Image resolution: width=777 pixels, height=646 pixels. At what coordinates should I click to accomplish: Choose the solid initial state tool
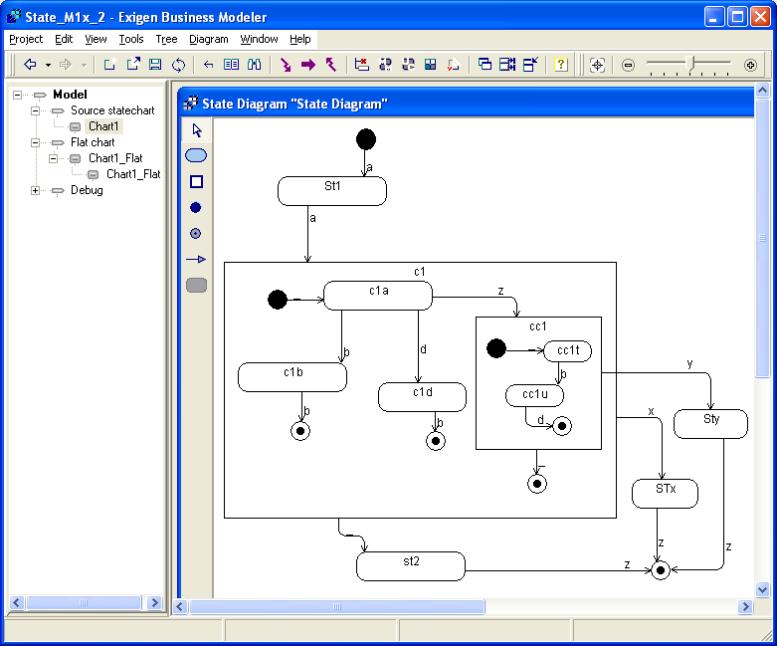[x=196, y=207]
